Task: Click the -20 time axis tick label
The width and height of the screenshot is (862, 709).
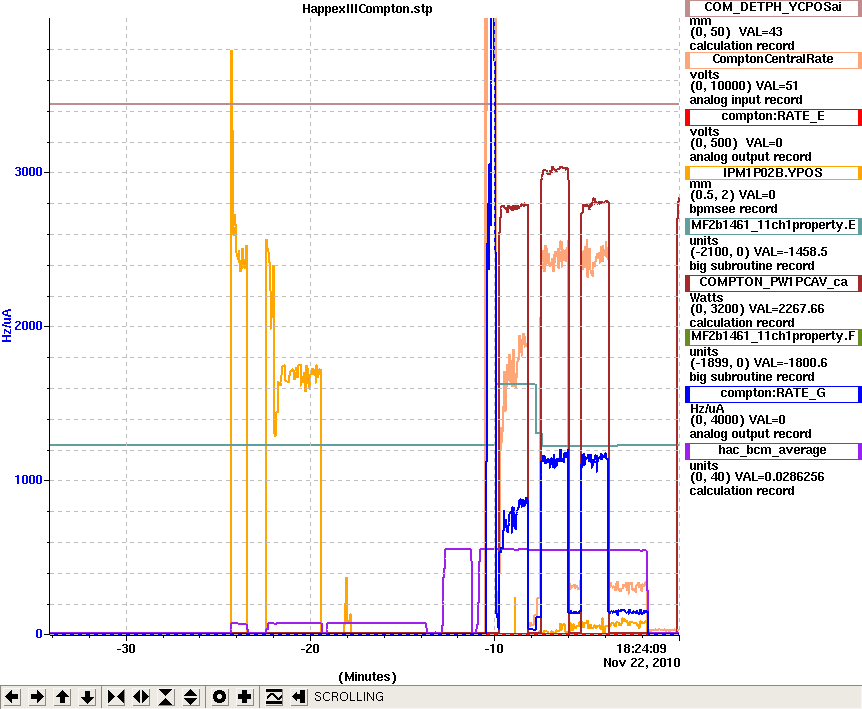Action: click(310, 649)
